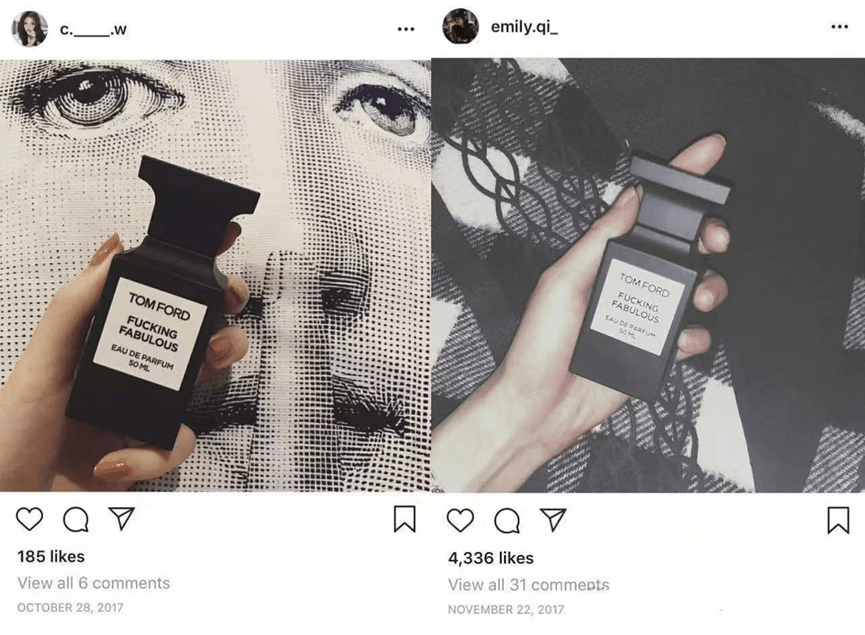Open comment icon on c.____.w post

(76, 519)
